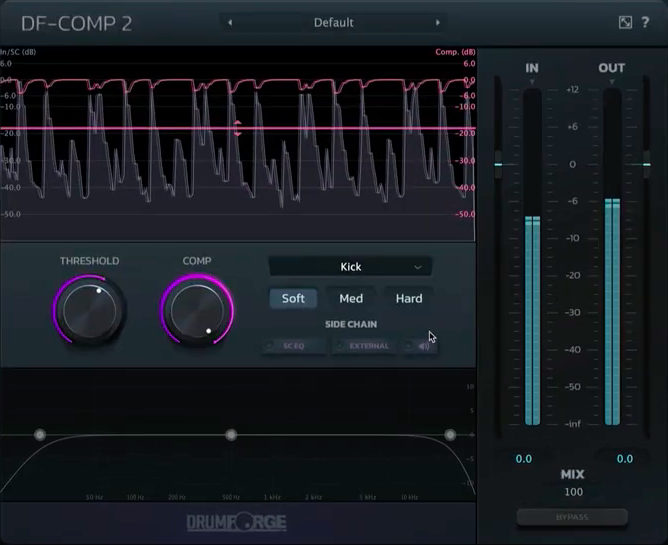The width and height of the screenshot is (668, 545).
Task: Click the low-cut EQ node
Action: point(40,435)
